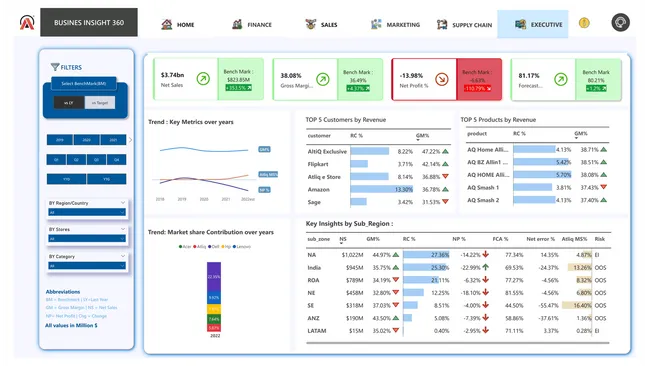Click the YTG slicer button
The width and height of the screenshot is (650, 366).
(107, 179)
